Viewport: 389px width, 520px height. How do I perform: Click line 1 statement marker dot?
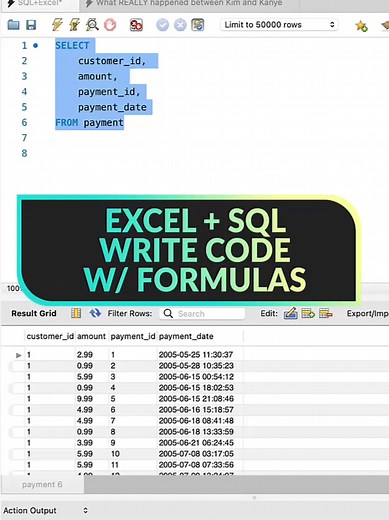tap(36, 45)
